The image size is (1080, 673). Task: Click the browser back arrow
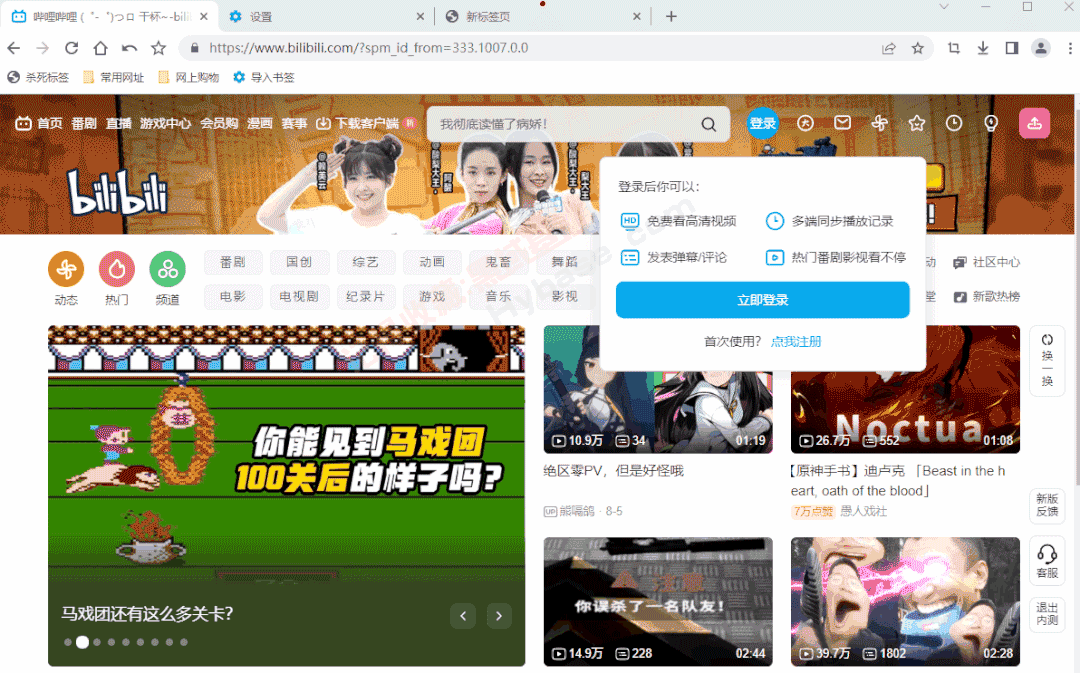pos(14,48)
